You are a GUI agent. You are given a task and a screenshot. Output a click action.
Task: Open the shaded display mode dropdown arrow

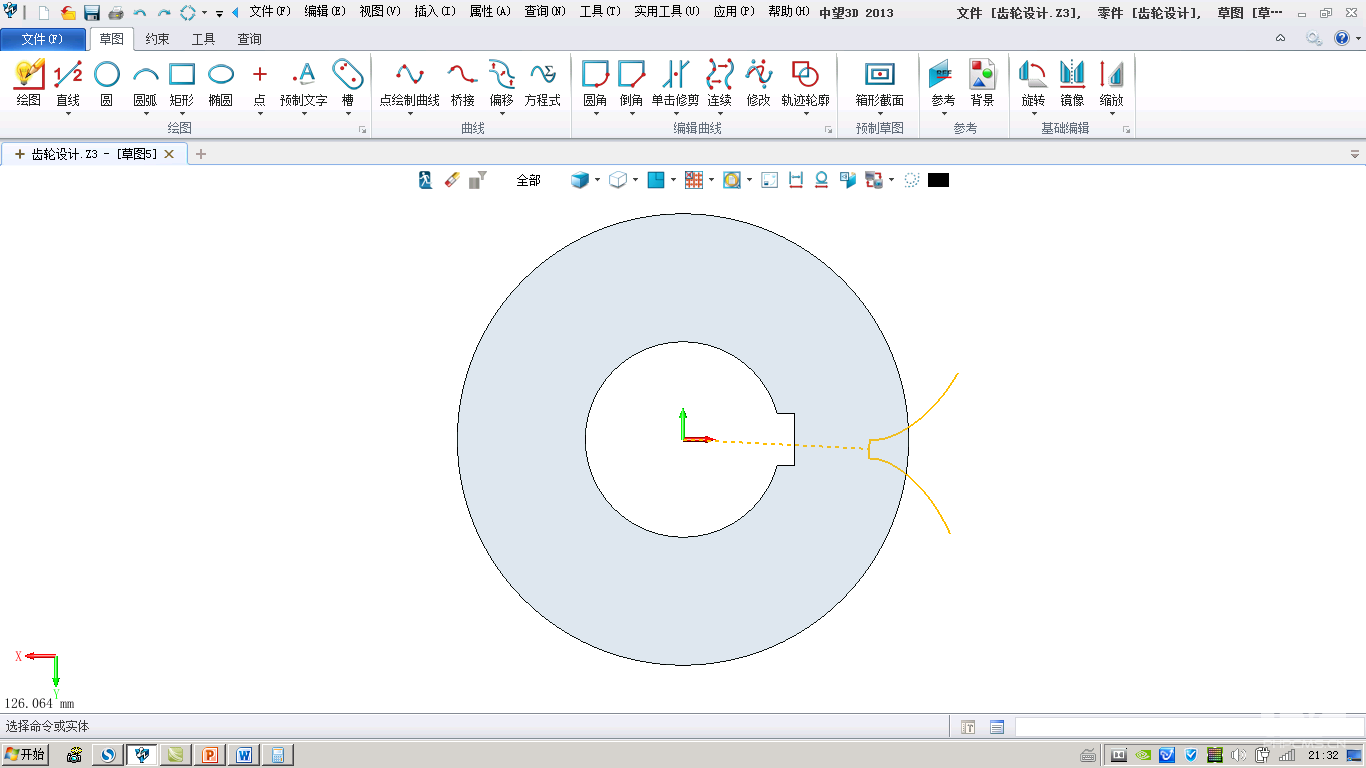pyautogui.click(x=597, y=180)
